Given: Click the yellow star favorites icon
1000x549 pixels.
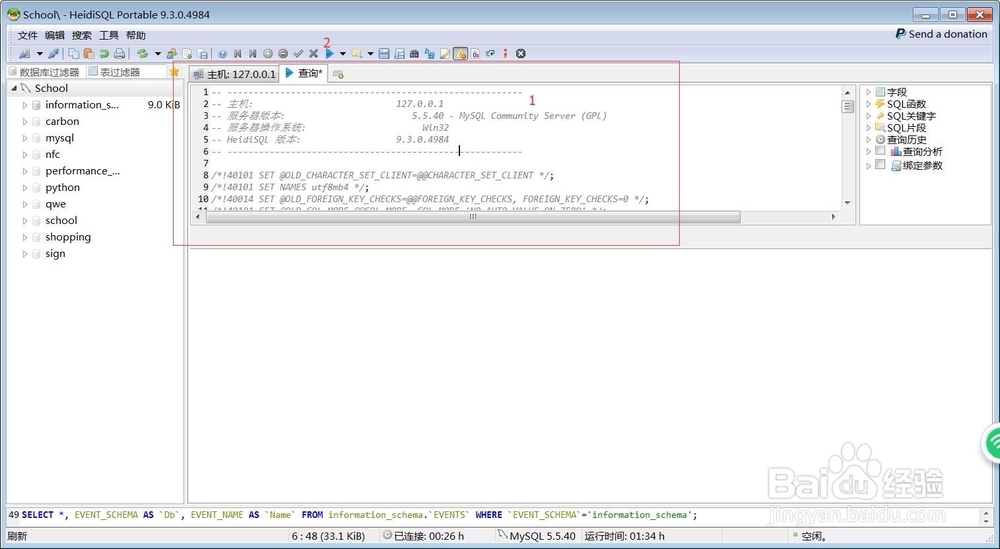Looking at the screenshot, I should [x=174, y=72].
